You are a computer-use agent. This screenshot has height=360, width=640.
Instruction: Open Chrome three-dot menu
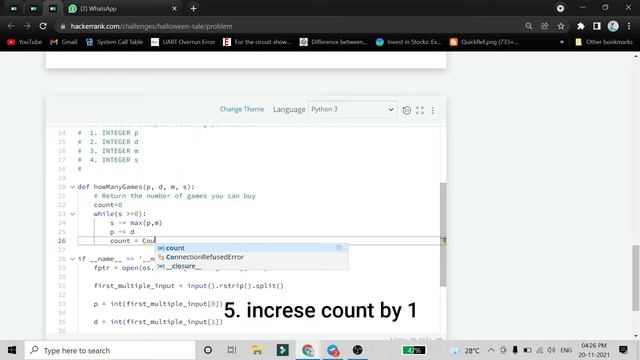coord(629,26)
